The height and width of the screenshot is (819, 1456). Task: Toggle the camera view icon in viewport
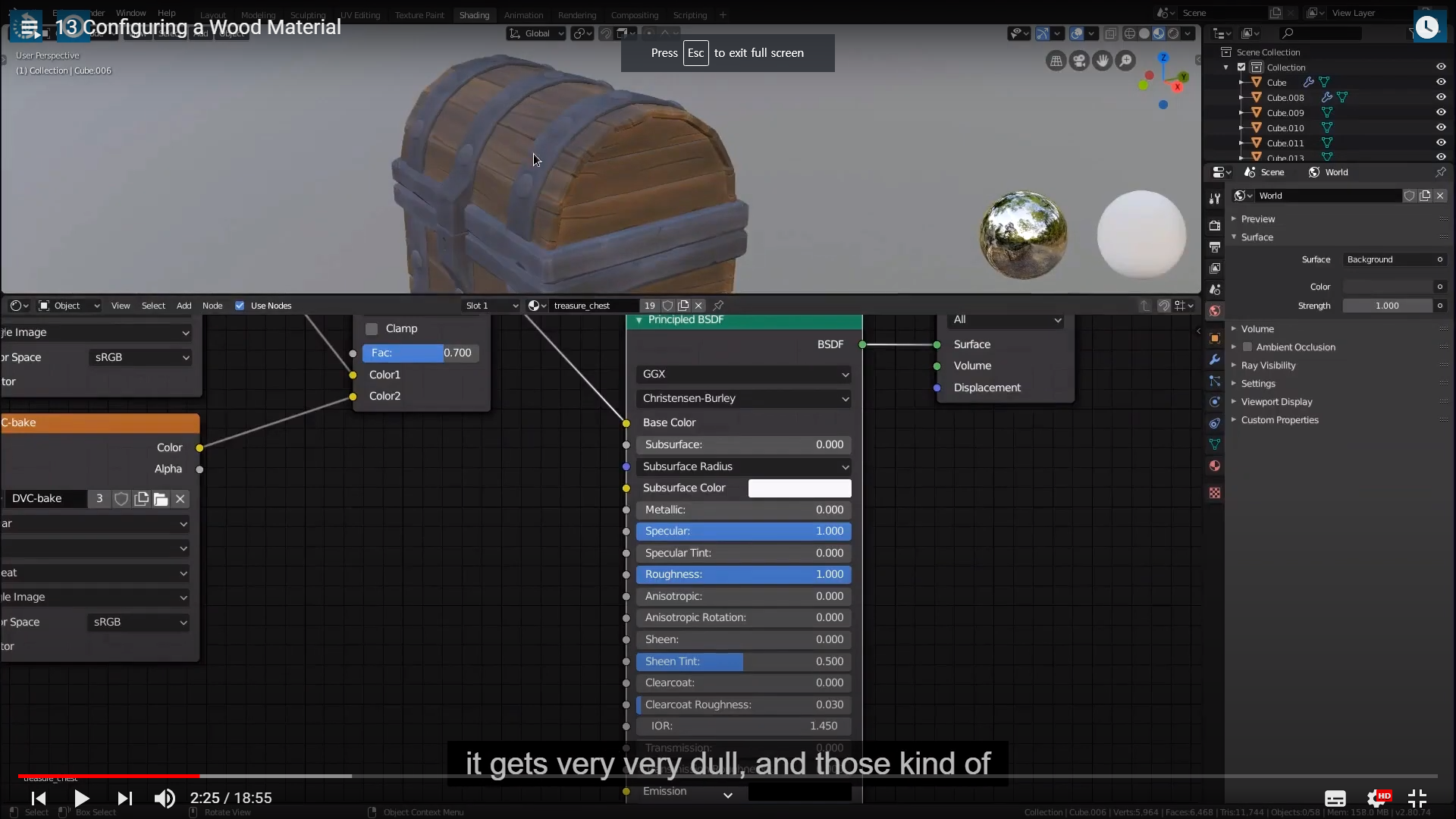[x=1079, y=61]
